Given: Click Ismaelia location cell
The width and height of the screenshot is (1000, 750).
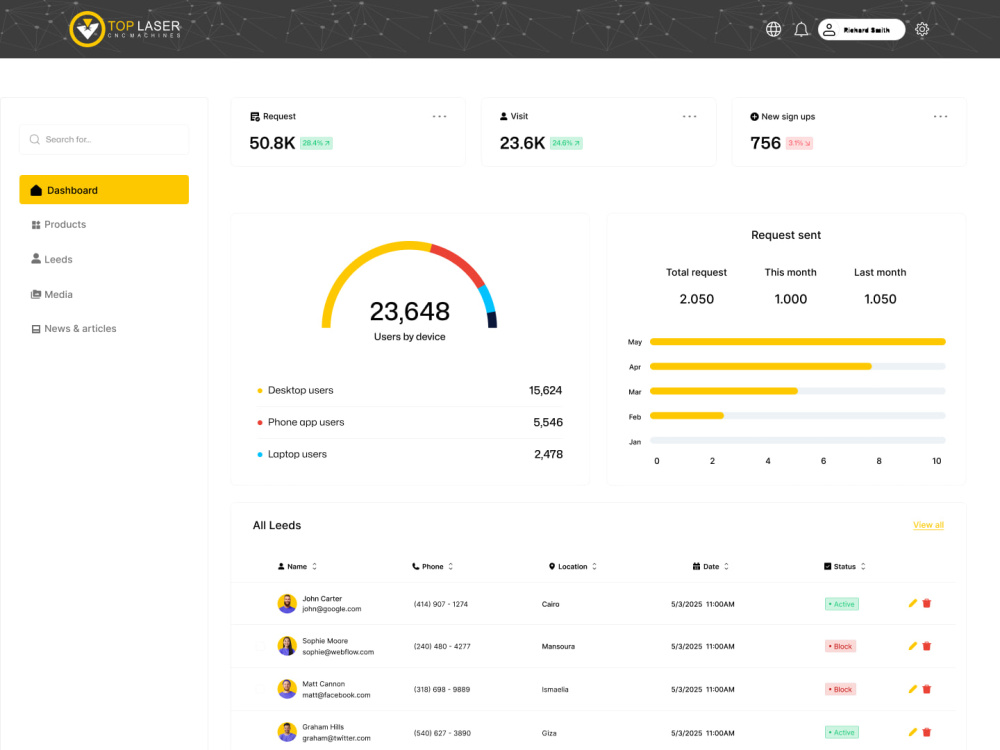Looking at the screenshot, I should pos(555,689).
